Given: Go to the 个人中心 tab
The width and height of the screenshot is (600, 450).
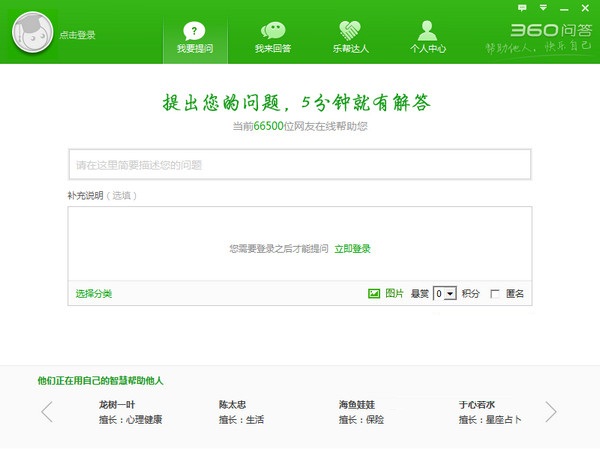Looking at the screenshot, I should [428, 38].
